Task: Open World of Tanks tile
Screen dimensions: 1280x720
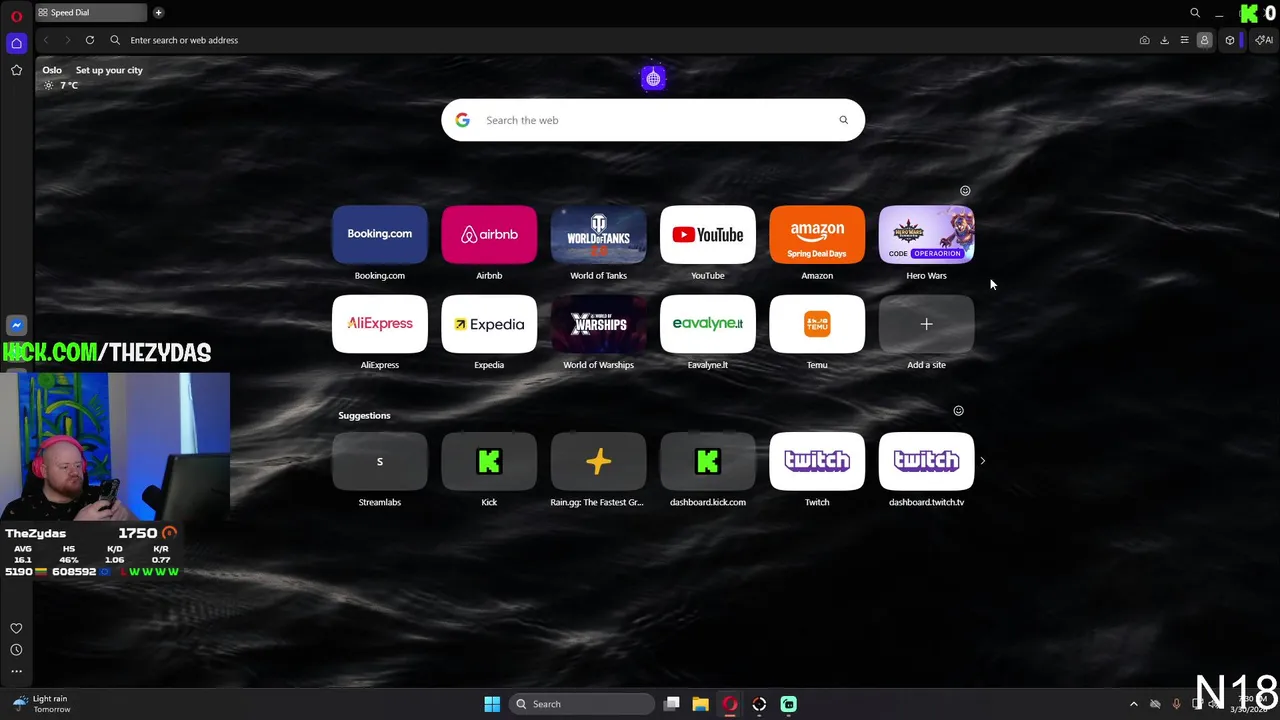Action: [x=598, y=234]
